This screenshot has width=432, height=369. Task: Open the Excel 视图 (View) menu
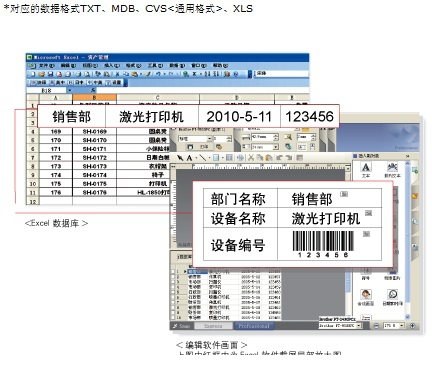(x=90, y=66)
